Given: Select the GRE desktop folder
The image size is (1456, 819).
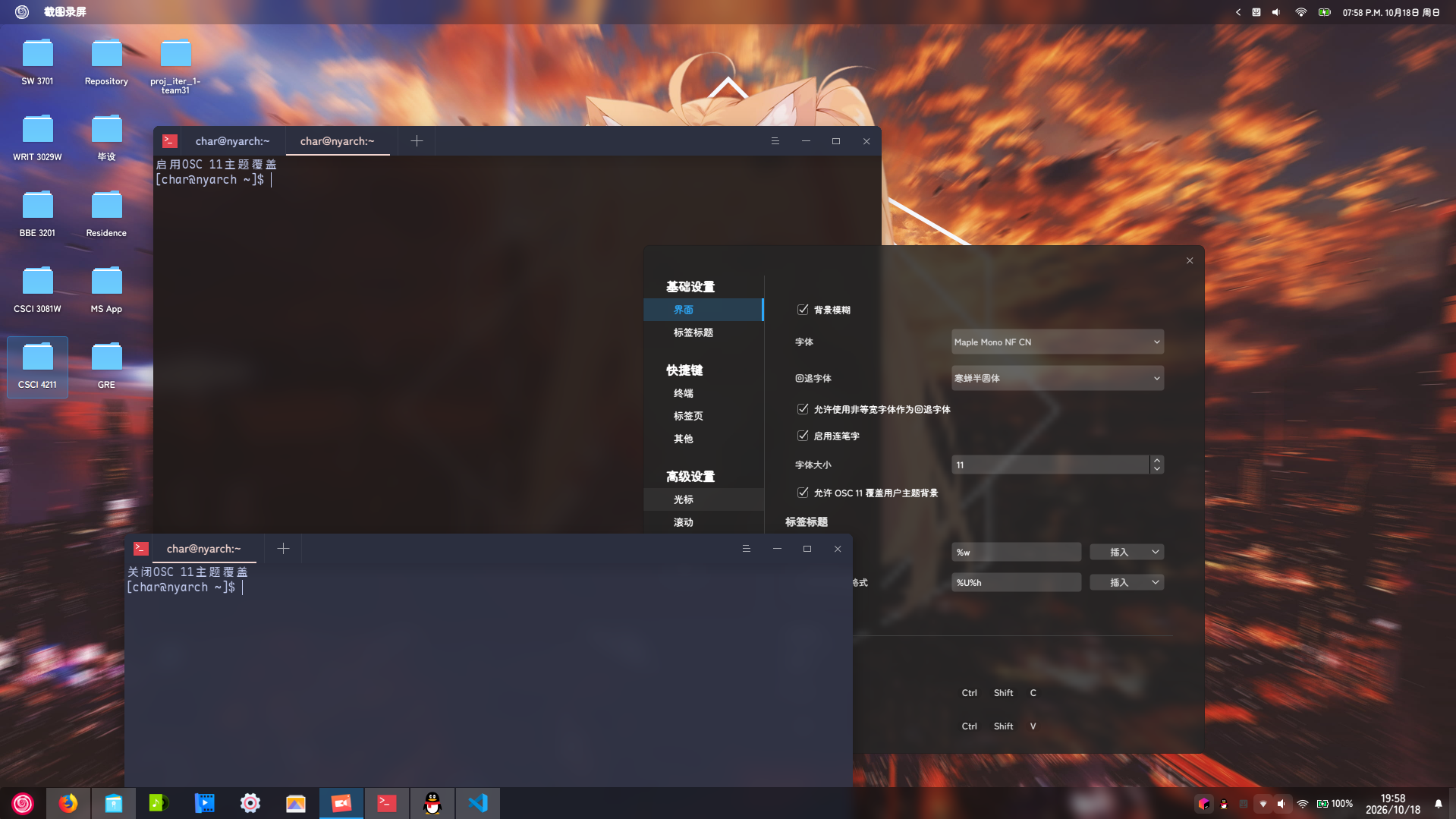Looking at the screenshot, I should (x=106, y=367).
